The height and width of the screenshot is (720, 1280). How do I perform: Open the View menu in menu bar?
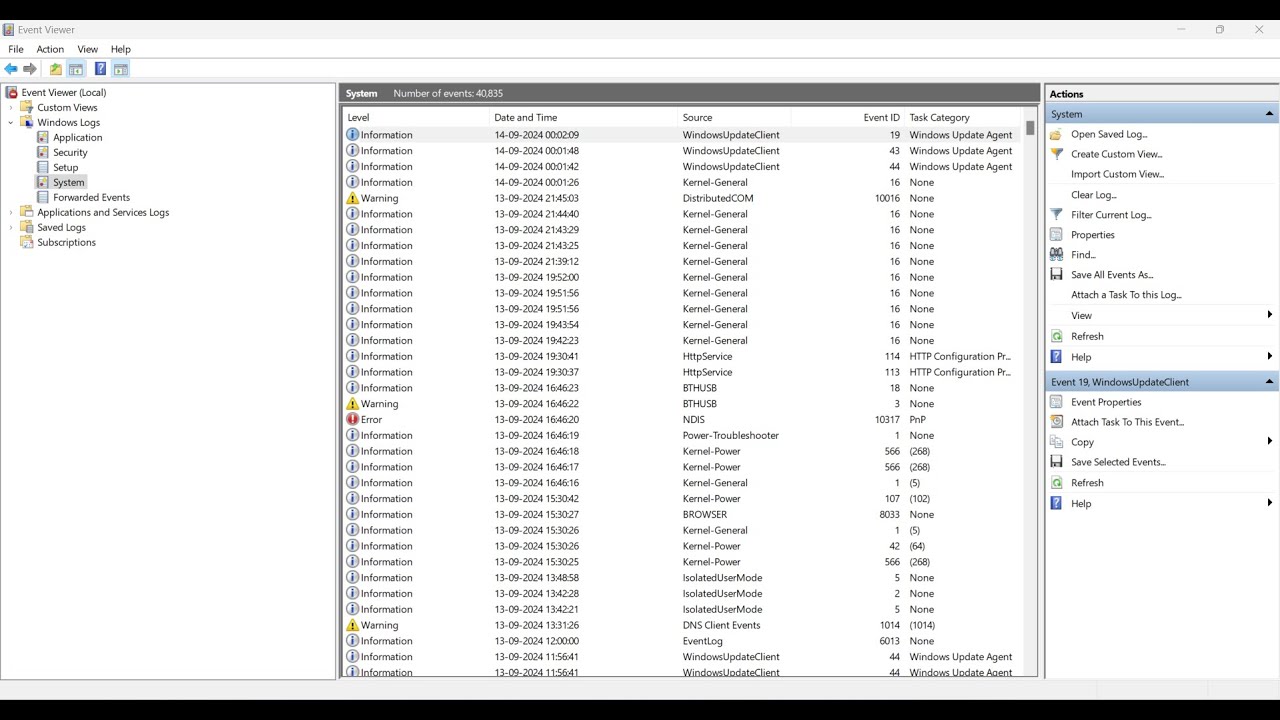click(88, 49)
